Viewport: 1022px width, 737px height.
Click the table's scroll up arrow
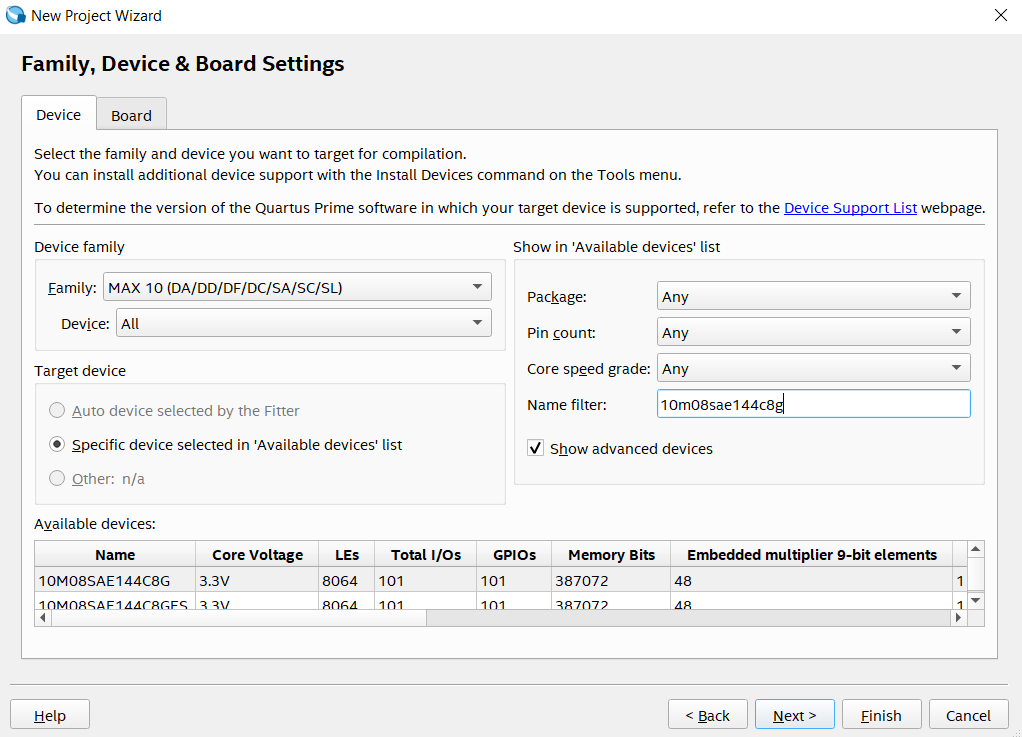coord(975,549)
